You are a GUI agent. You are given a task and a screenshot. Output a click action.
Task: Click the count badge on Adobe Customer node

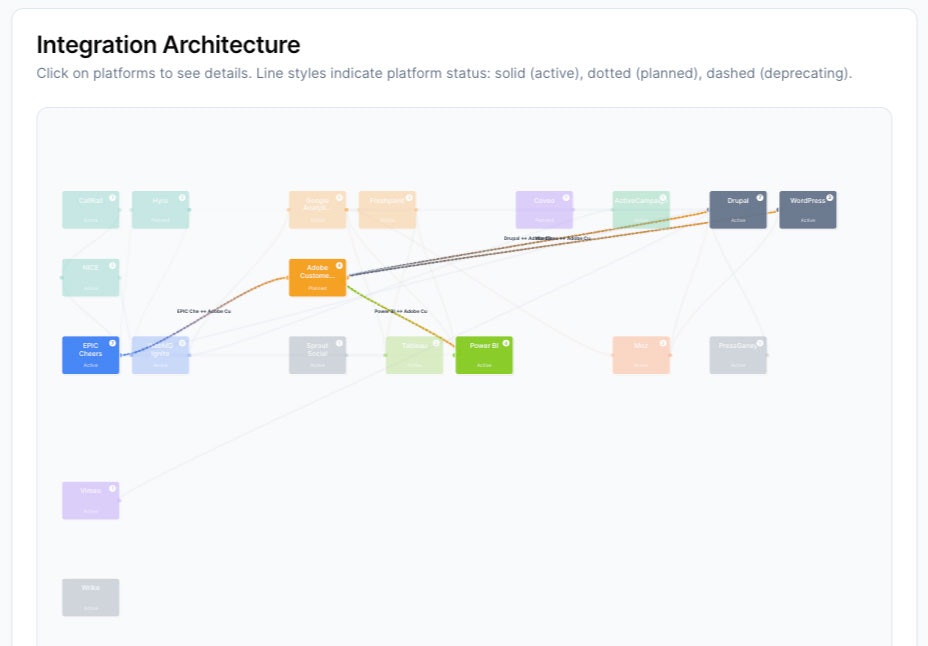[x=339, y=266]
